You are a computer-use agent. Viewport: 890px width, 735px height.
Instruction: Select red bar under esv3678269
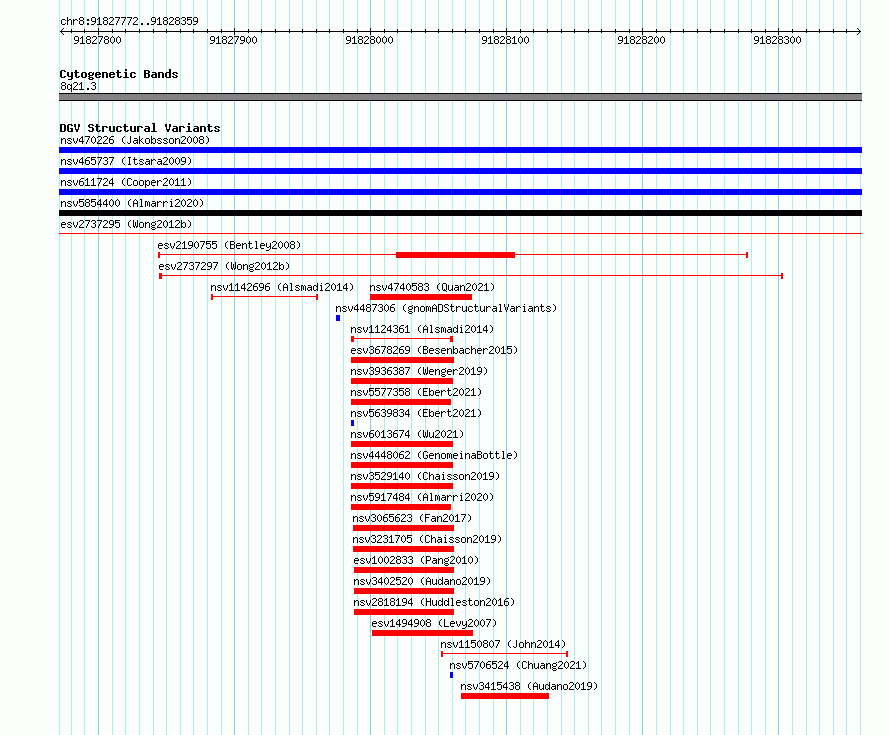402,360
